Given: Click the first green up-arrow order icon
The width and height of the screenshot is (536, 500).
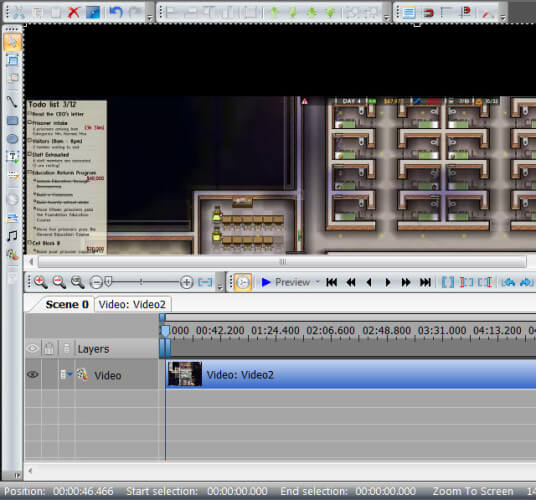Looking at the screenshot, I should (x=274, y=13).
